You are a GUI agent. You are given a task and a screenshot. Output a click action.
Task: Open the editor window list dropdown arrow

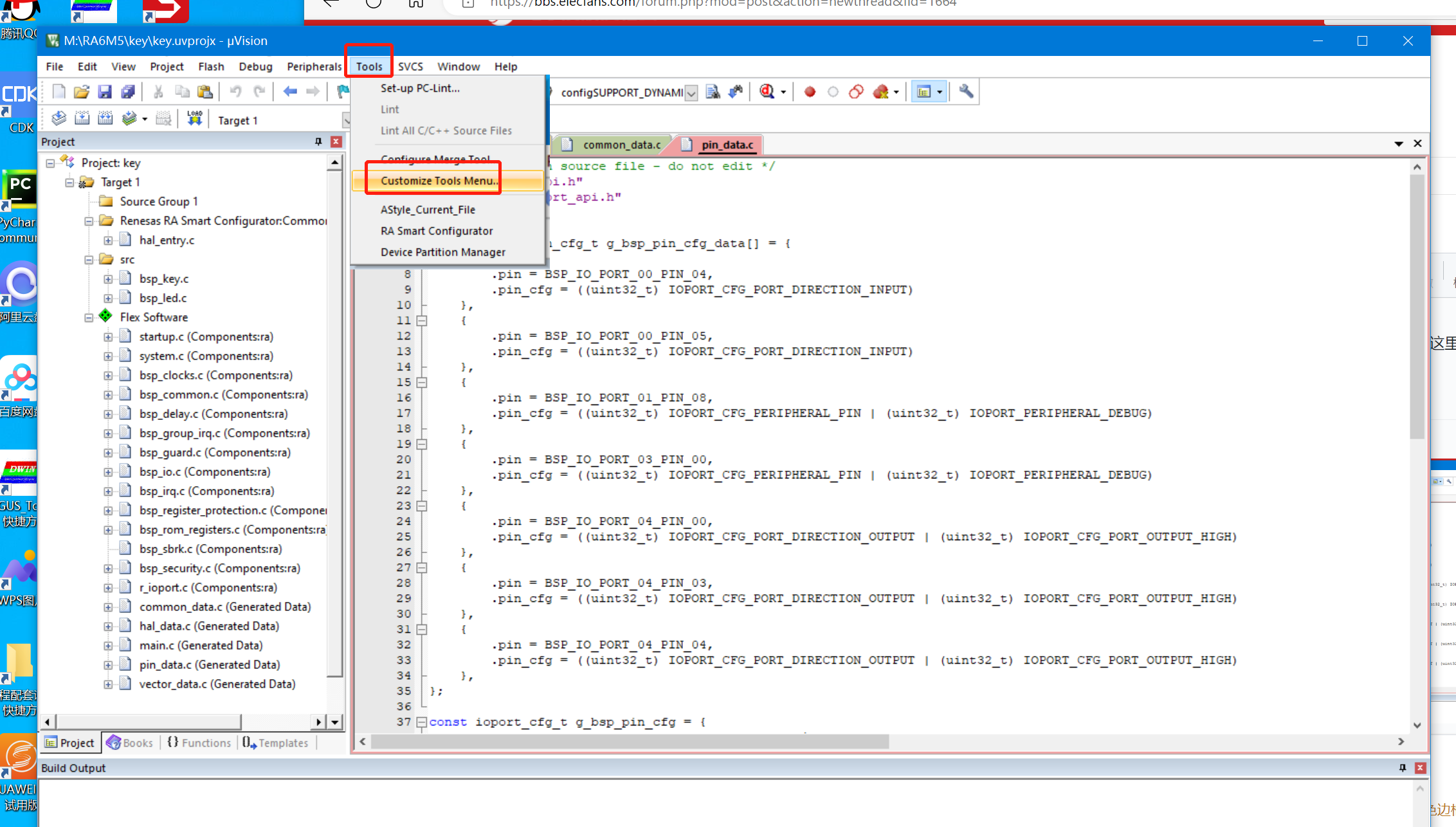(x=1399, y=143)
